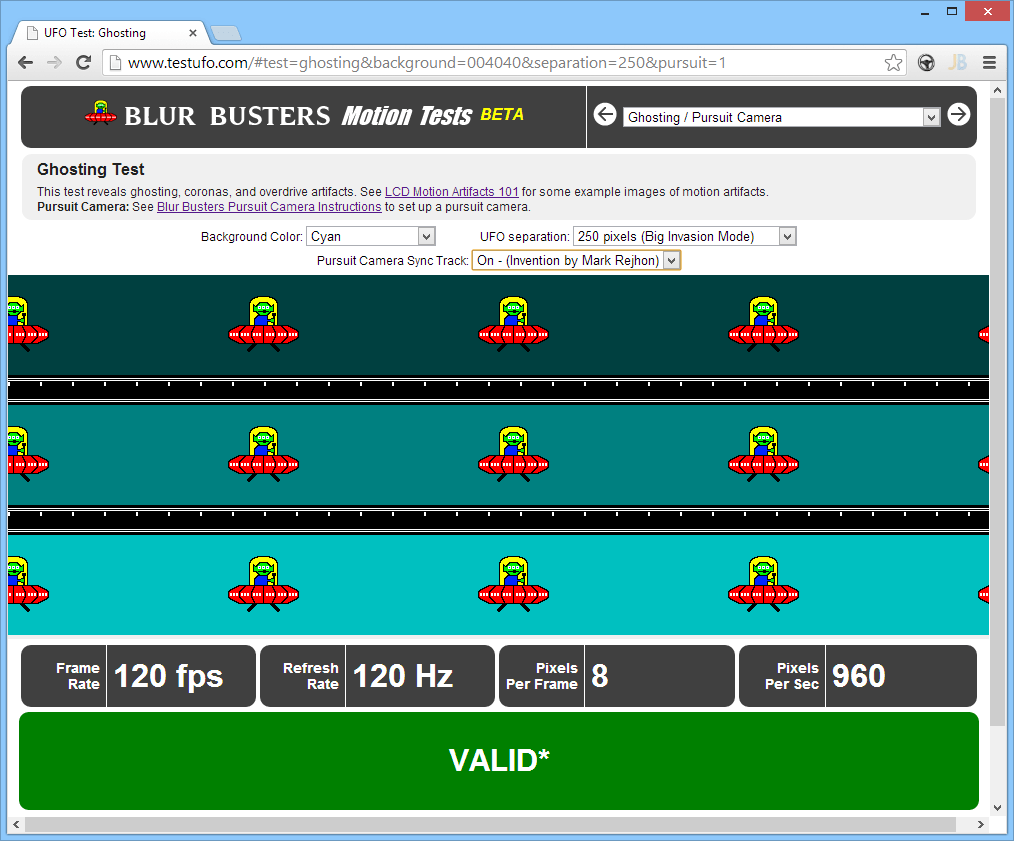Open the Pursuit Camera Sync Track dropdown
The height and width of the screenshot is (841, 1014).
tap(576, 260)
